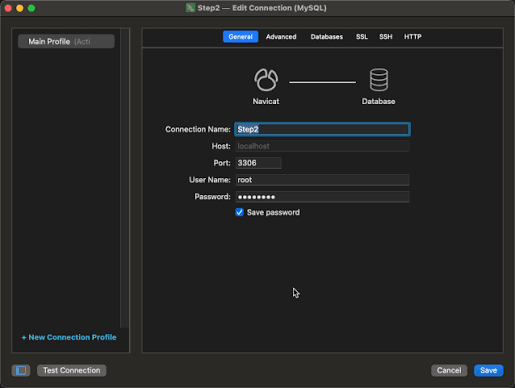Click the Navicat label text
This screenshot has height=388, width=515.
(266, 101)
